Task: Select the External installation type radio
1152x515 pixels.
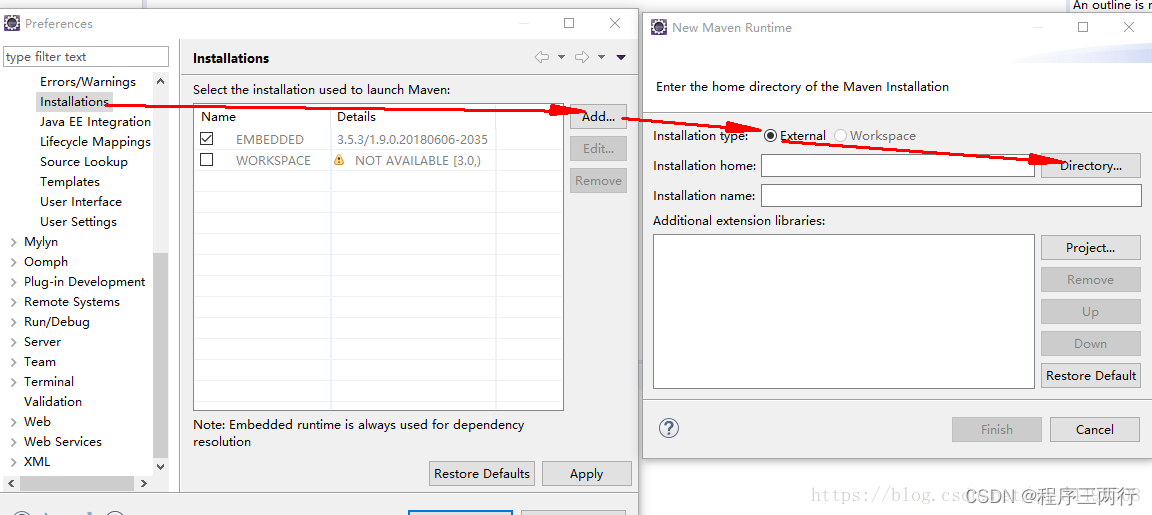Action: [x=770, y=136]
